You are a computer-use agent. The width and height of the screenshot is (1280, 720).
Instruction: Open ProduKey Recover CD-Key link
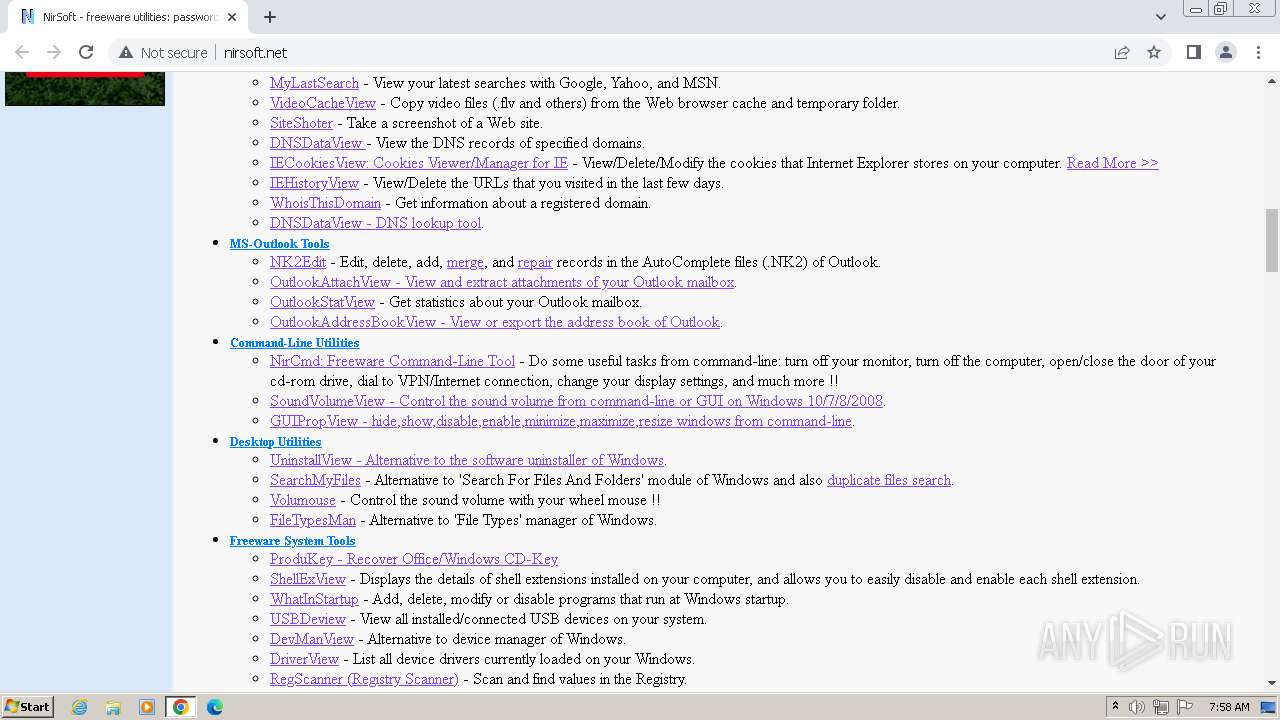[414, 559]
